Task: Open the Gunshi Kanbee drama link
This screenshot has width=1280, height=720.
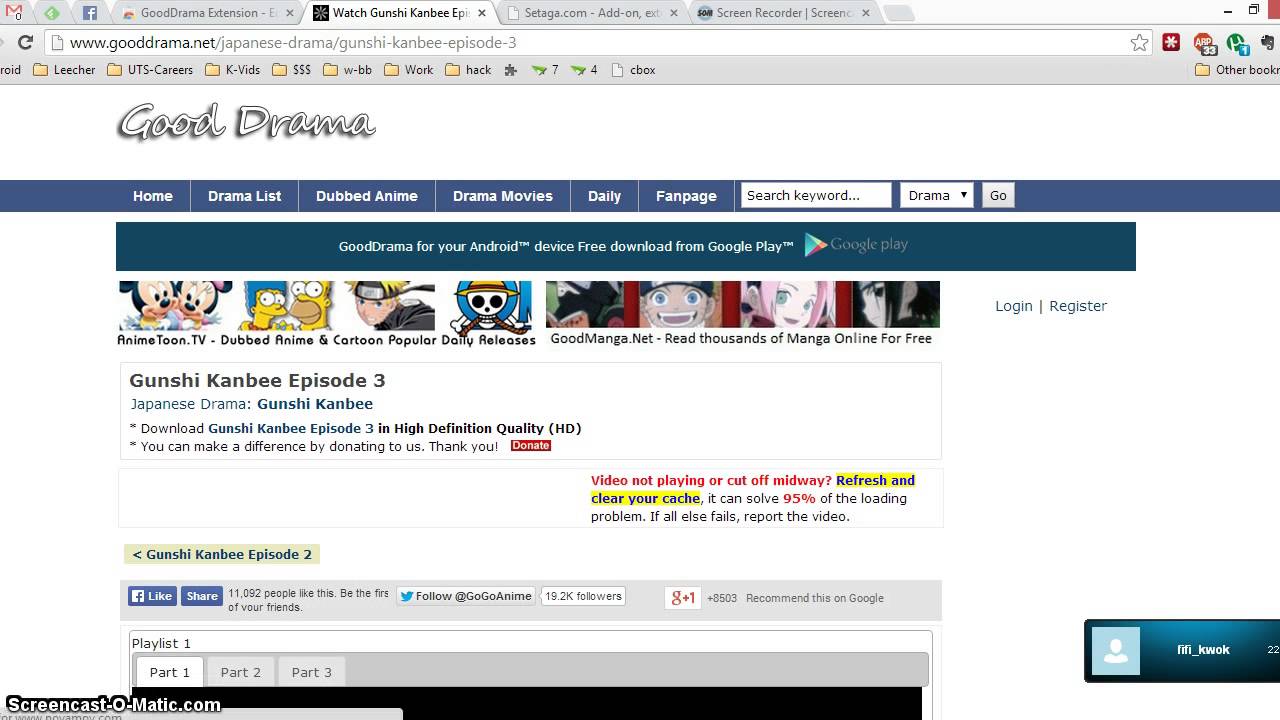Action: (x=315, y=404)
